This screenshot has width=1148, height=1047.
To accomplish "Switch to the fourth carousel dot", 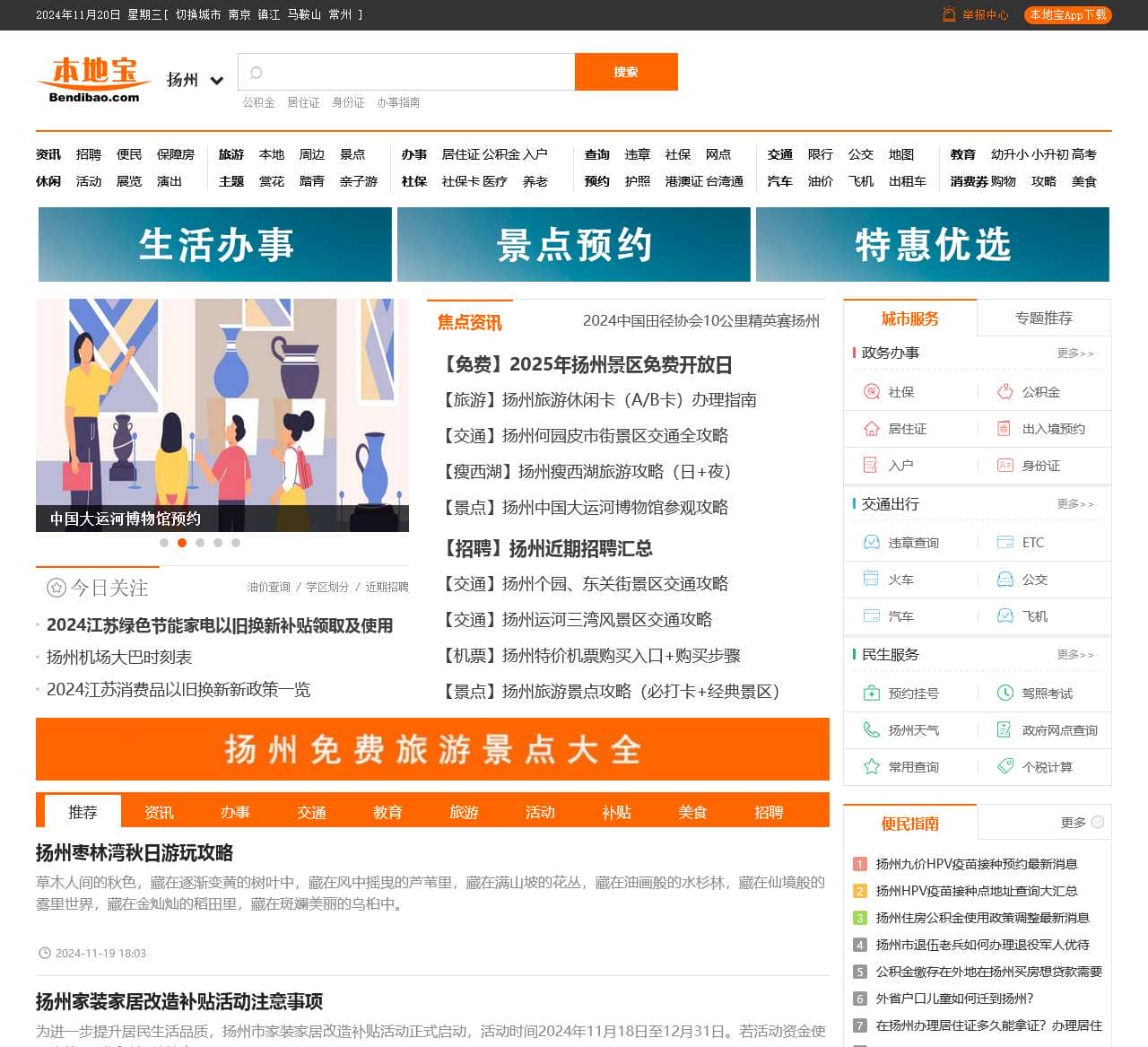I will (x=218, y=543).
